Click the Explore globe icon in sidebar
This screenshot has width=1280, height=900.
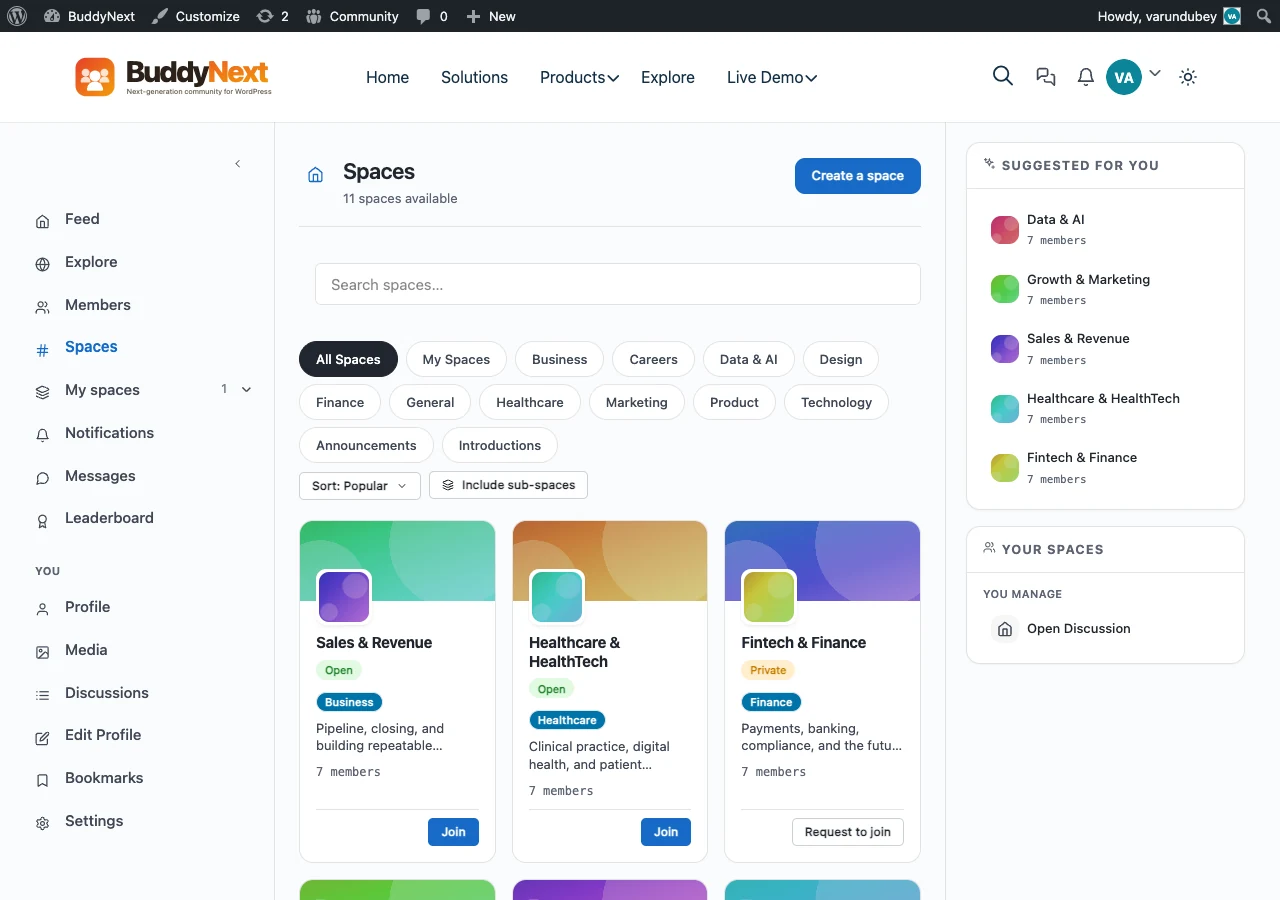point(42,265)
